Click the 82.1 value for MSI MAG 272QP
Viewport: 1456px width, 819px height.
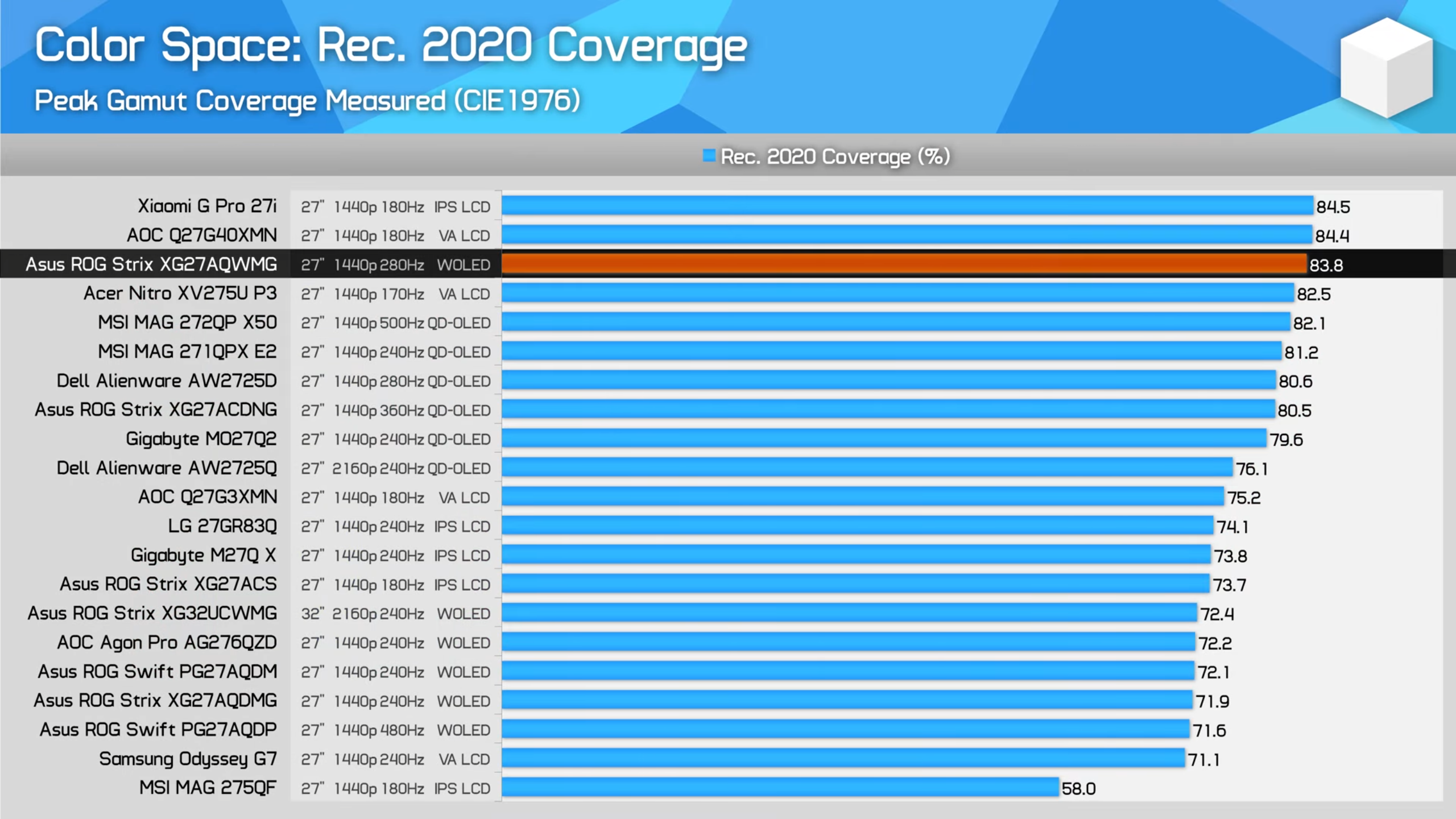1309,324
